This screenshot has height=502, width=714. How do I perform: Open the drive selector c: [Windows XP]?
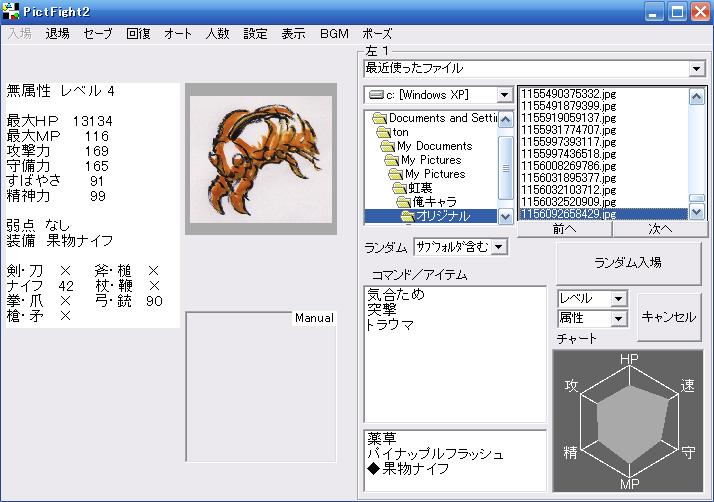point(504,95)
